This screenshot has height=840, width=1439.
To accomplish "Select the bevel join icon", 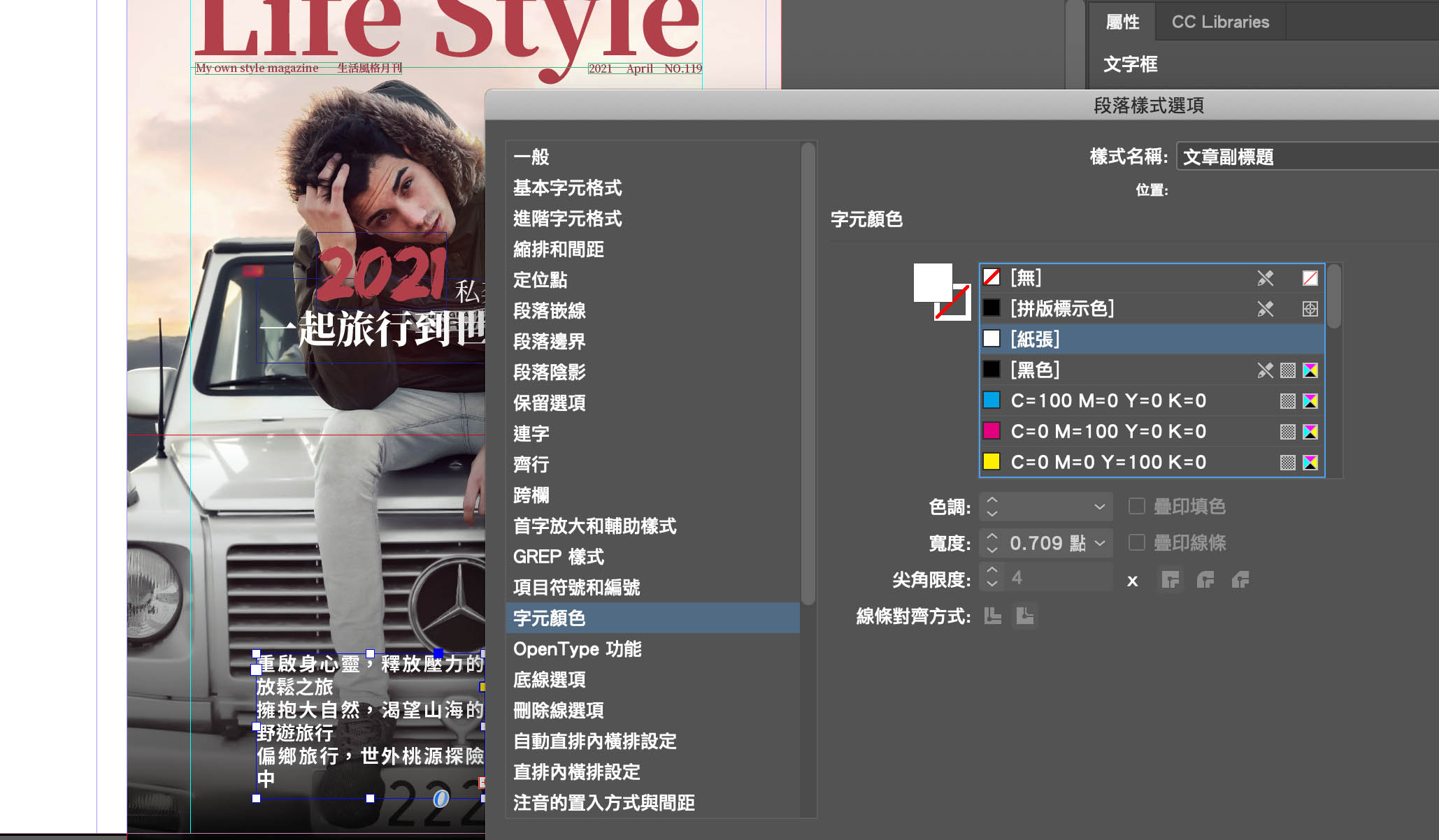I will (1240, 579).
